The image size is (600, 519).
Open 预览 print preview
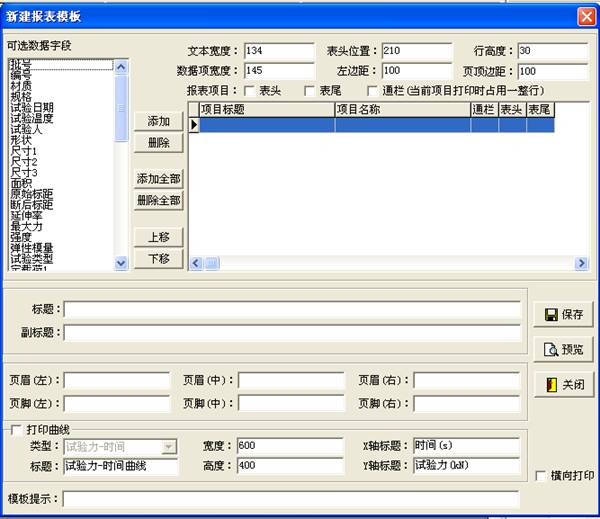pos(563,349)
